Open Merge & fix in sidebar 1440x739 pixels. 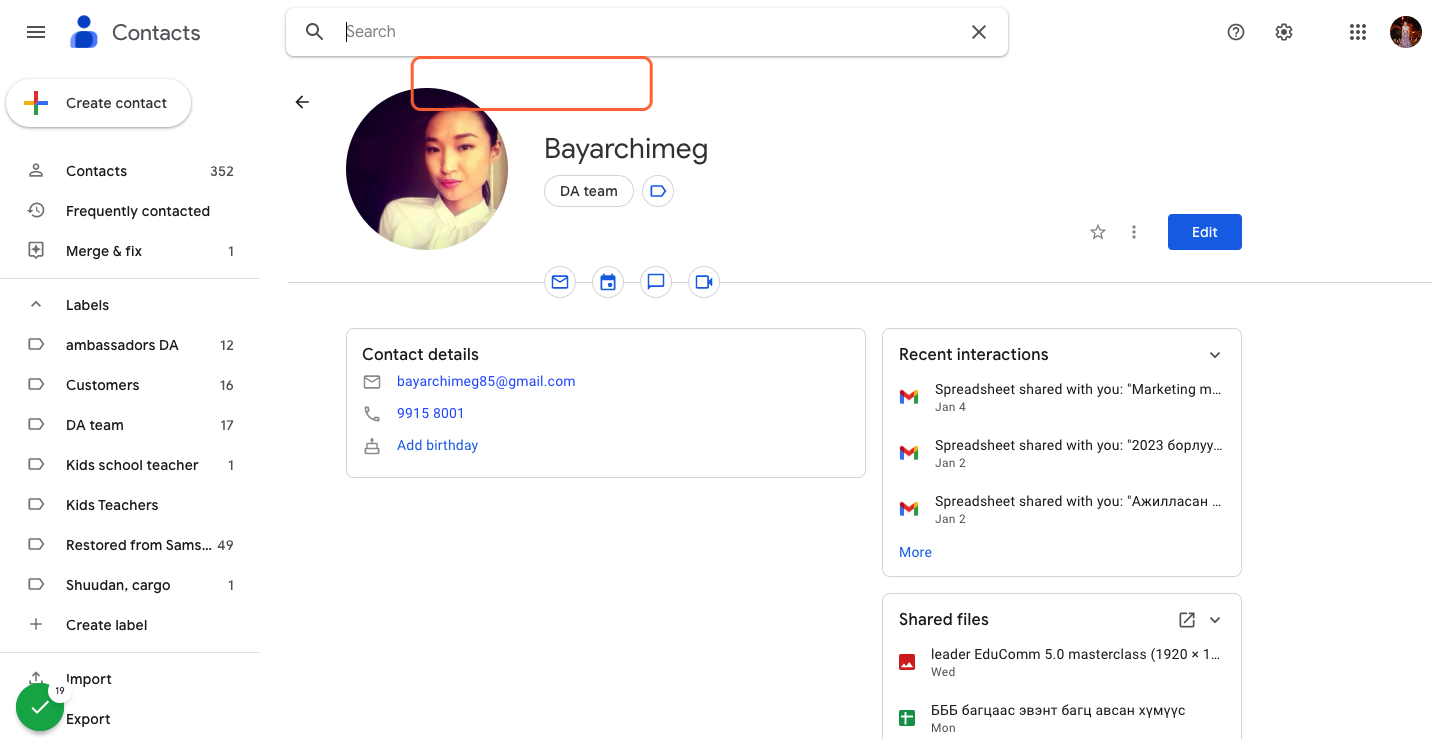[130, 251]
